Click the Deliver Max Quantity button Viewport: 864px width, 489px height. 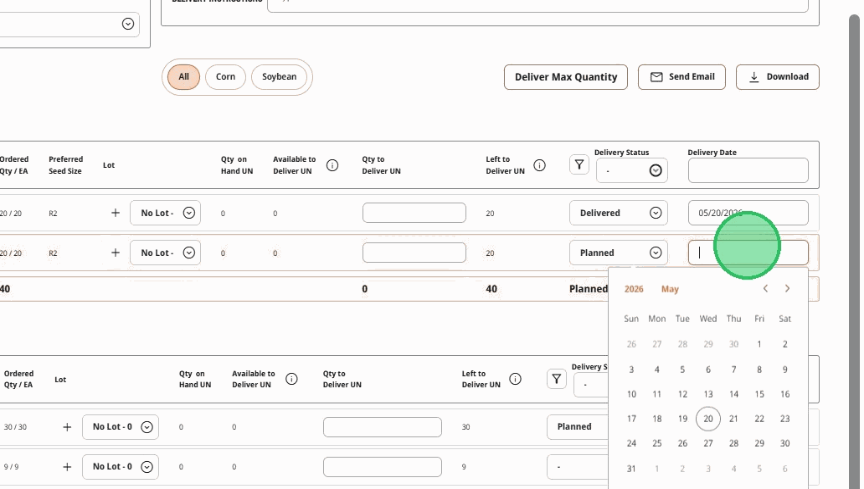tap(566, 77)
